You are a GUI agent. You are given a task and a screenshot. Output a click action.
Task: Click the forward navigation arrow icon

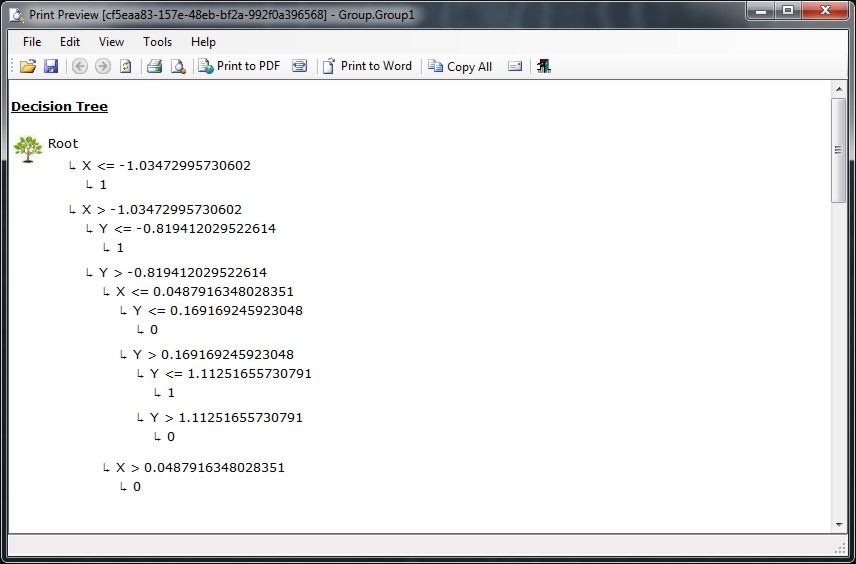(x=102, y=67)
